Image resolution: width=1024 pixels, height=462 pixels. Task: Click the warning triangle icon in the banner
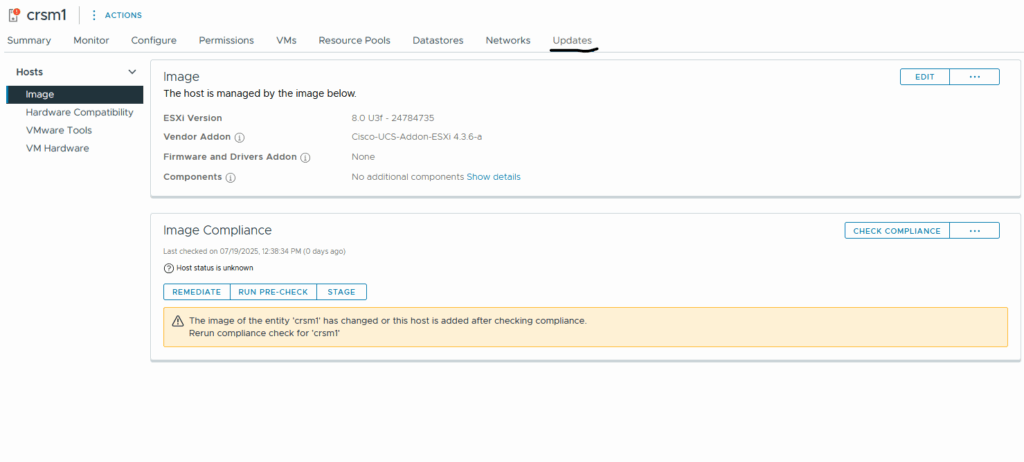point(178,322)
